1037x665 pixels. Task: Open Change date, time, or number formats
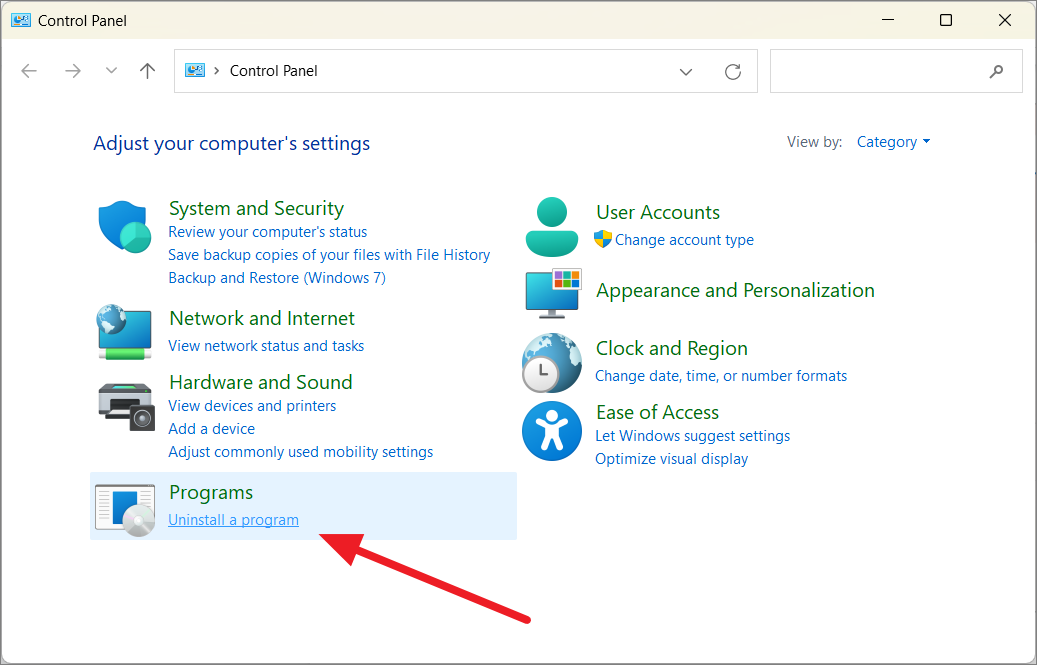721,376
